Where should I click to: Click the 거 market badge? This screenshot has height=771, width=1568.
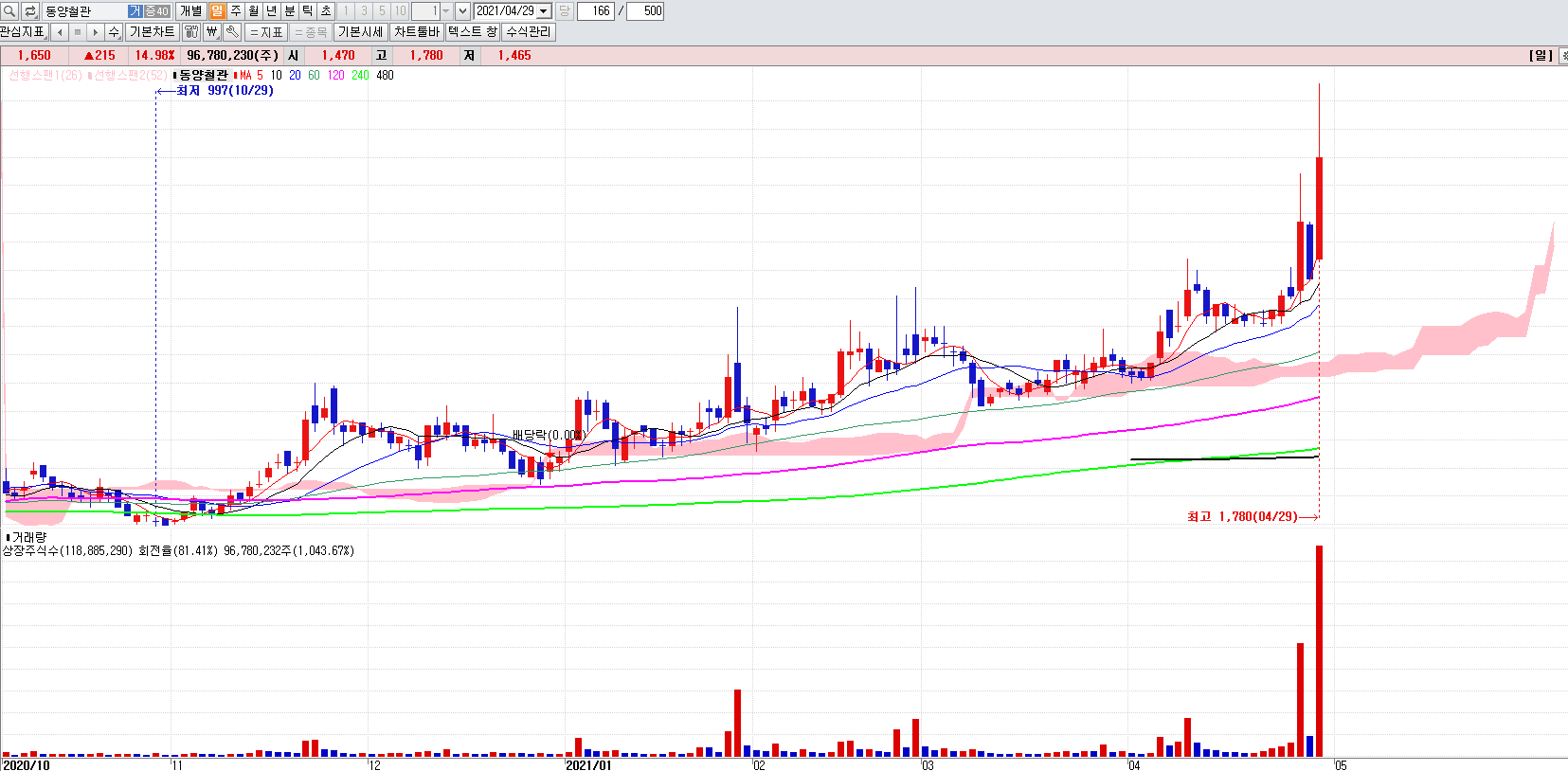(x=135, y=11)
